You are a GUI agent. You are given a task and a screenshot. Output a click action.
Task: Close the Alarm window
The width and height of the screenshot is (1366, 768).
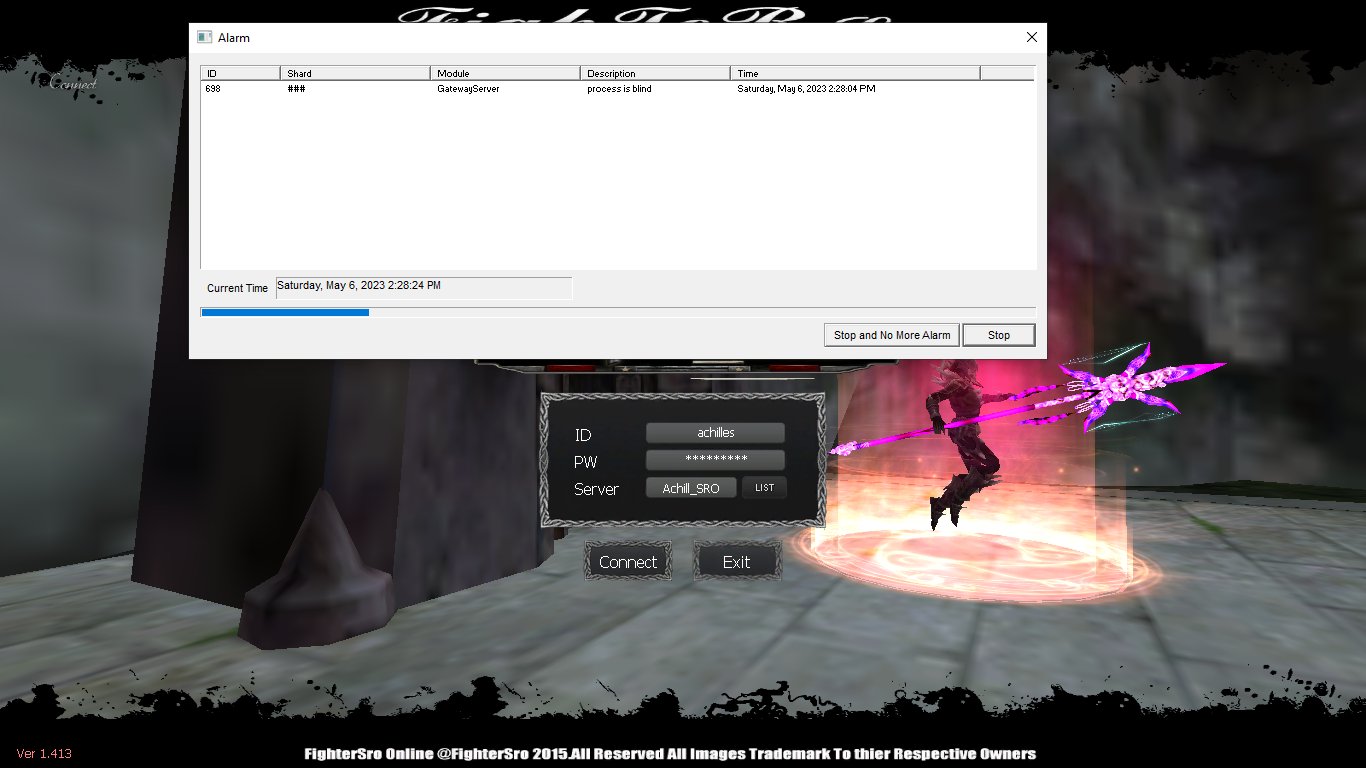1032,37
